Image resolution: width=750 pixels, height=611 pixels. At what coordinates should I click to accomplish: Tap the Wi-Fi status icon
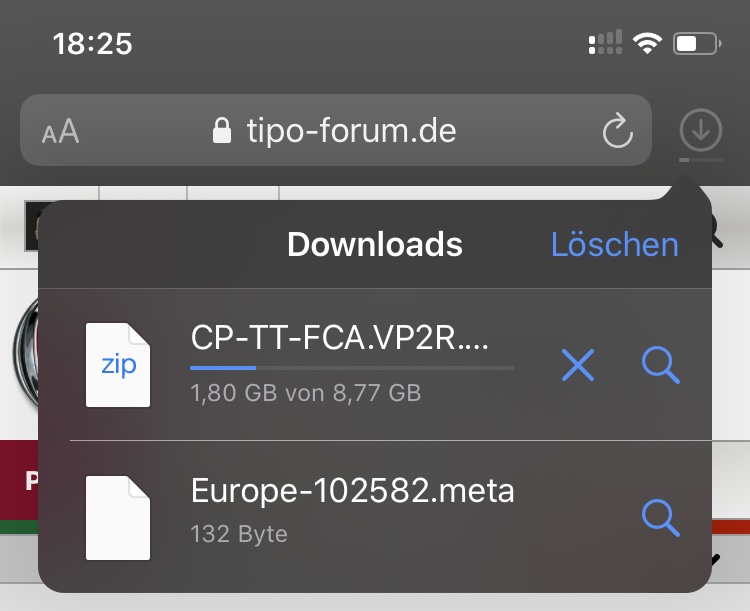tap(647, 43)
